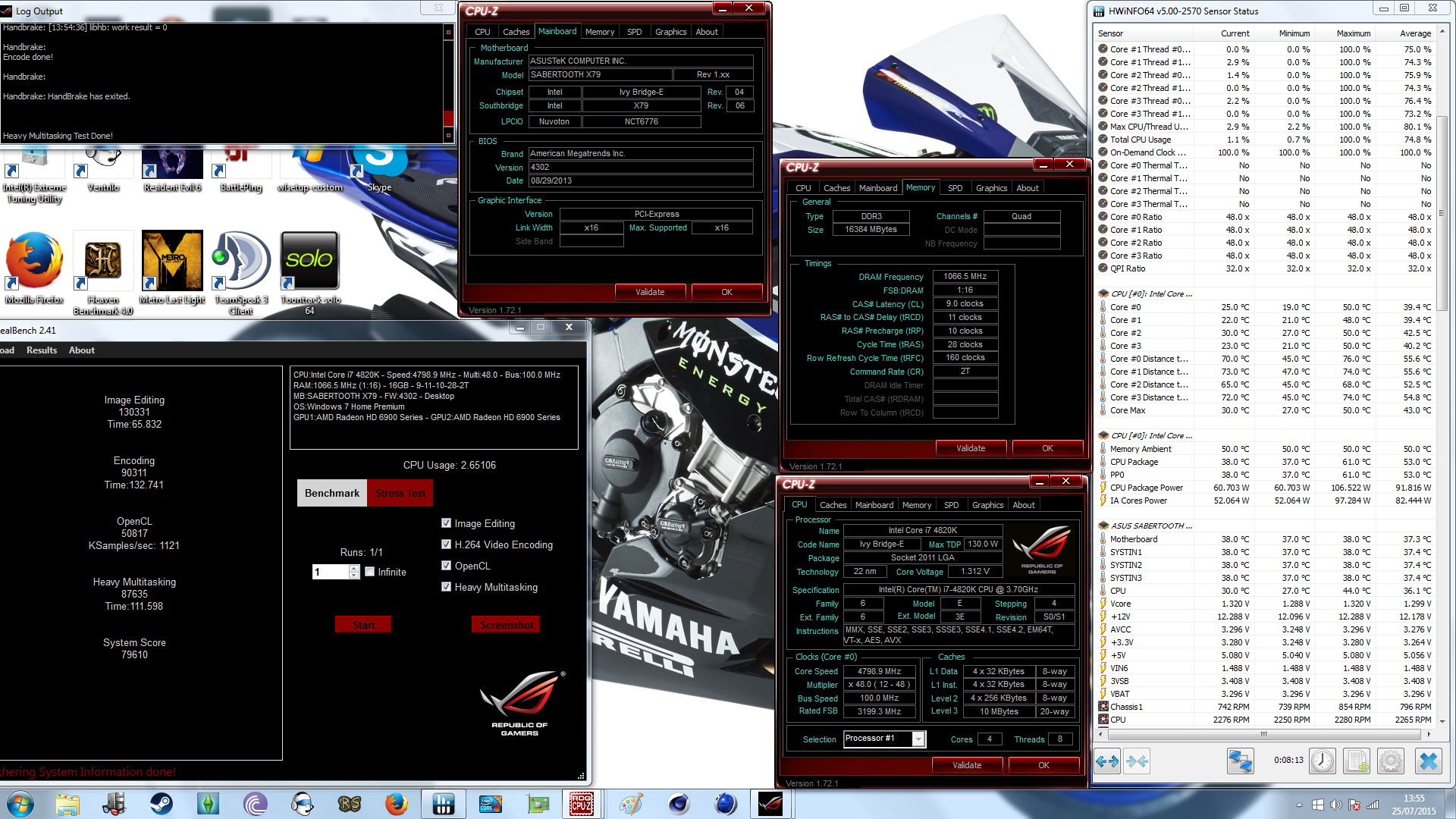Click OK in bottom CPU-Z window

pos(1043,765)
